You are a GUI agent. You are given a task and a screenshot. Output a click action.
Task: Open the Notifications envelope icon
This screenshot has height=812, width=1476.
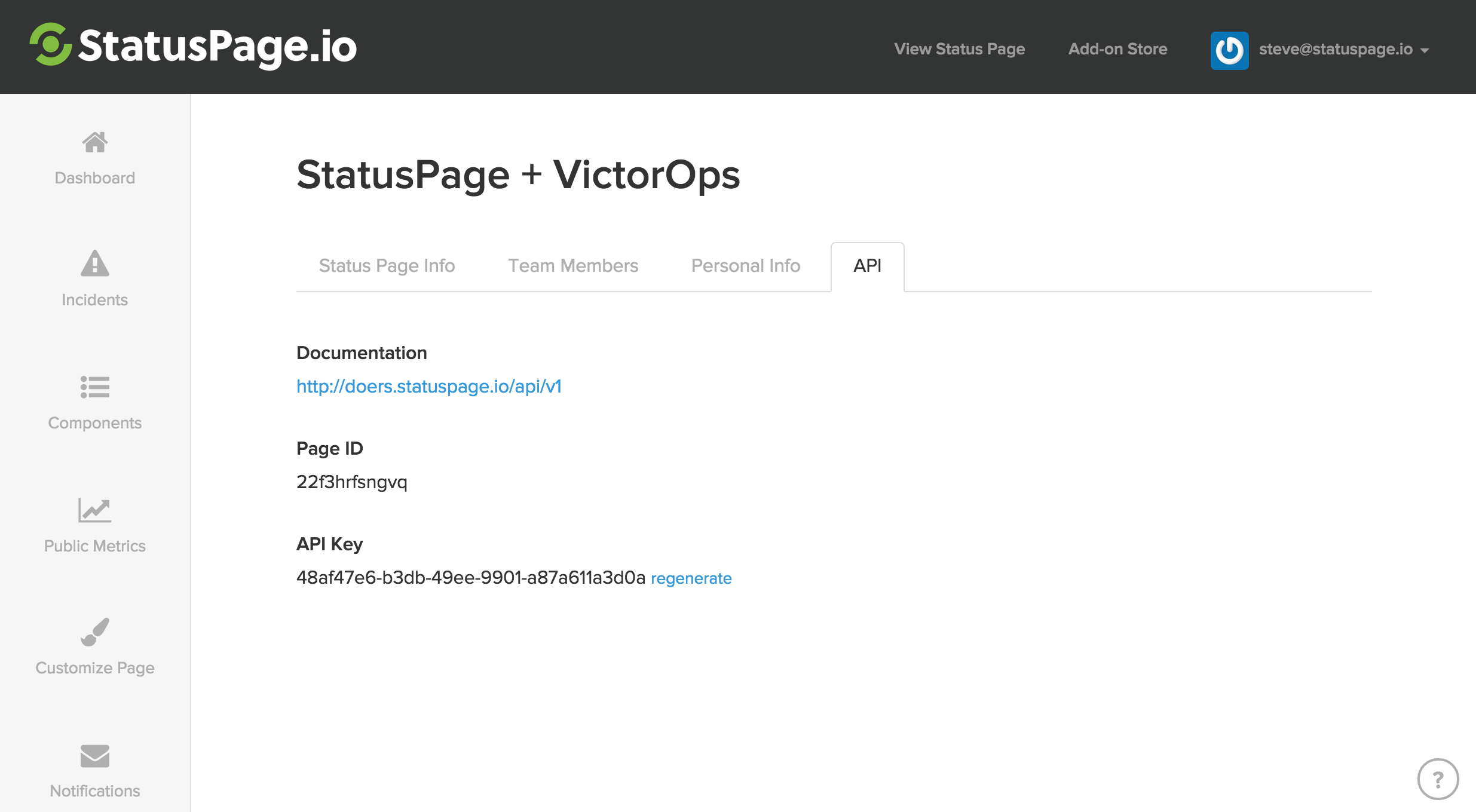click(95, 756)
